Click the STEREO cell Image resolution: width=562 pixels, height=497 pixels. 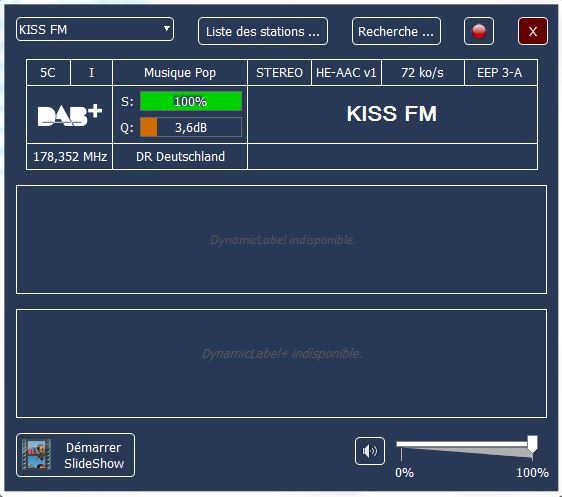point(279,73)
